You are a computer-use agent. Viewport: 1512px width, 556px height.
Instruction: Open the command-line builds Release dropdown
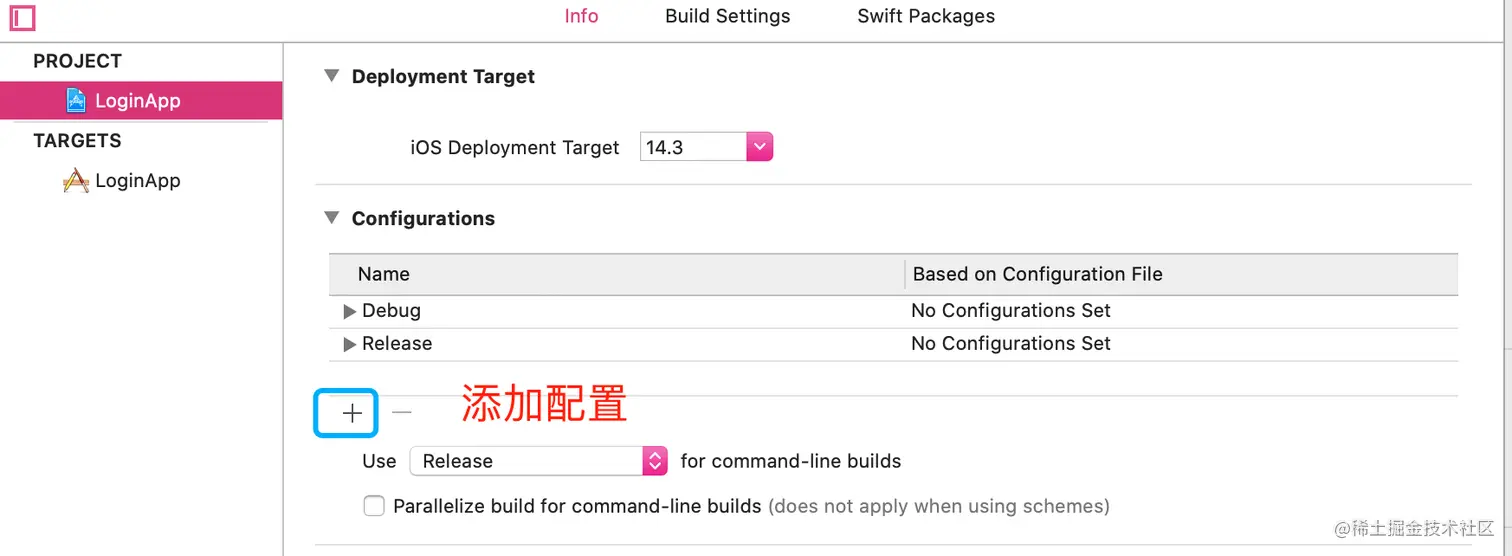tap(655, 461)
